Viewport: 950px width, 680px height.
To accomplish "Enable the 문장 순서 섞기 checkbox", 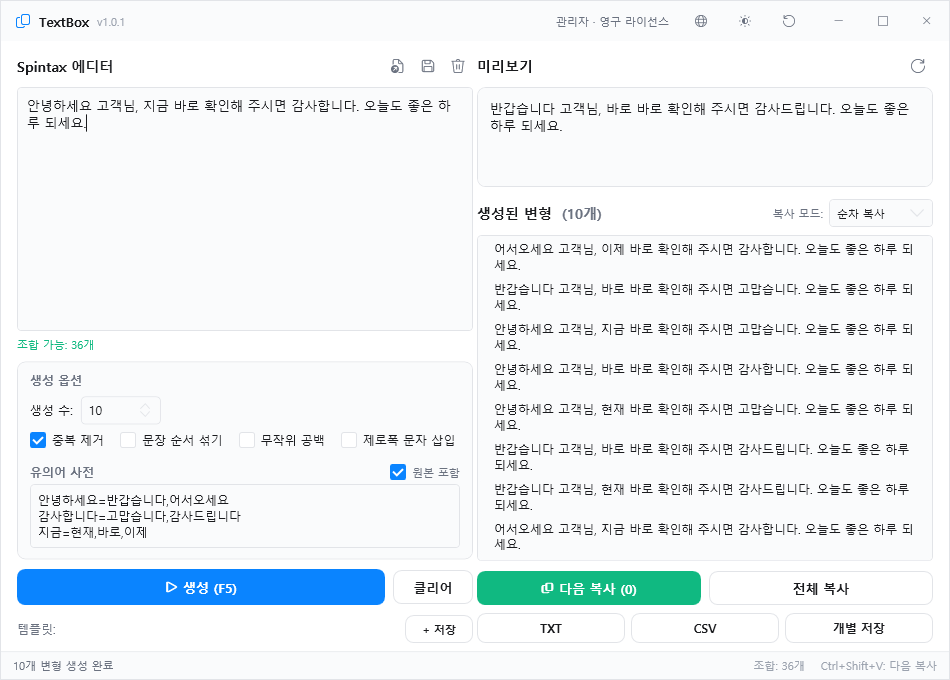I will pyautogui.click(x=128, y=440).
